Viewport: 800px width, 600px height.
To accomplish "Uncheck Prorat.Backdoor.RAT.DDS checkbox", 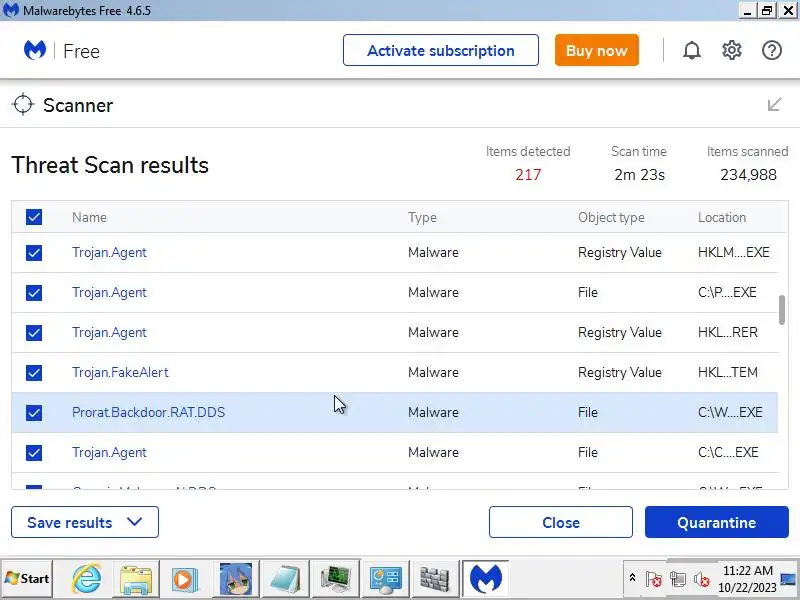I will (34, 412).
